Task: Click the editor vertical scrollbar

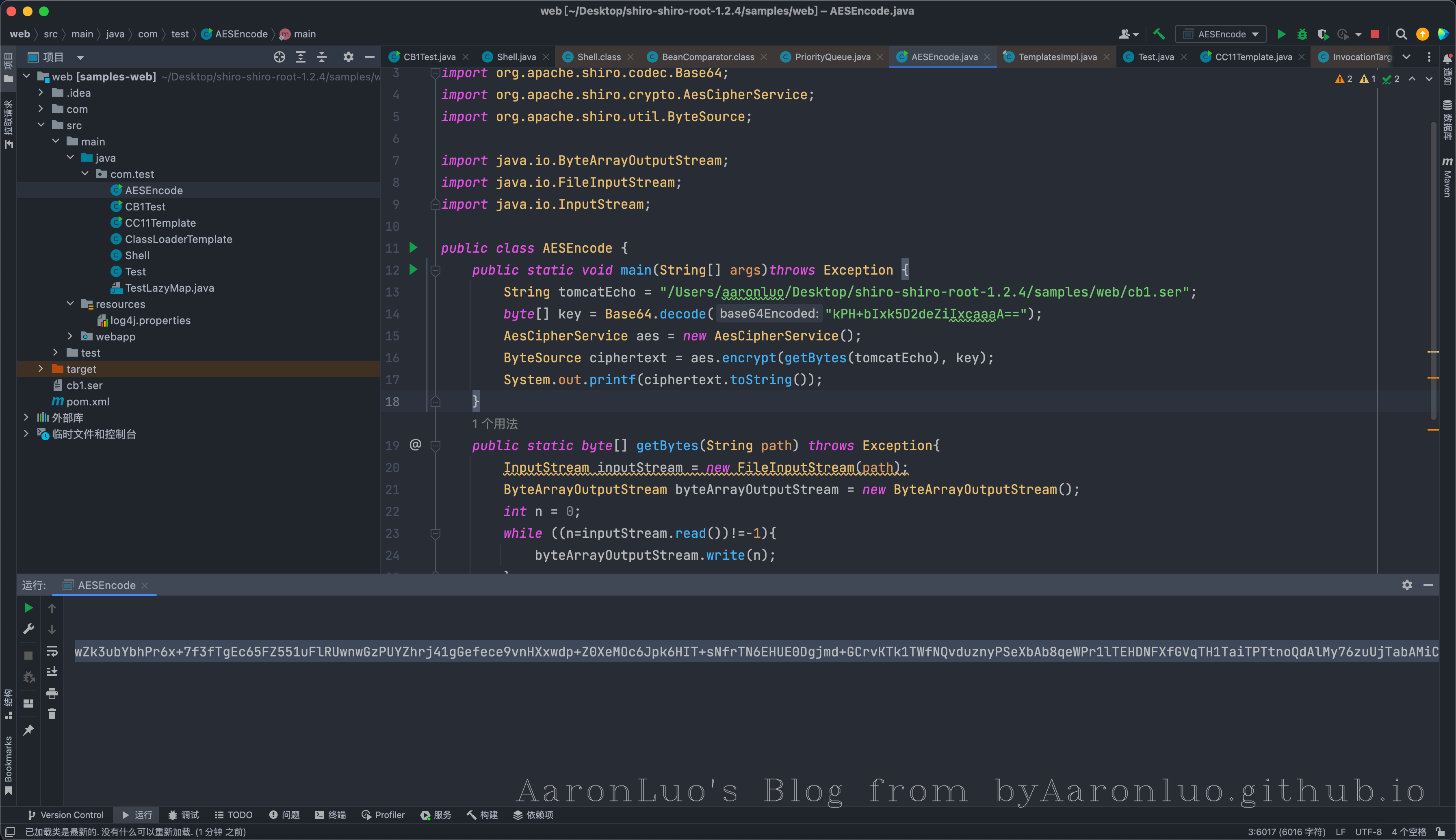Action: (x=1433, y=271)
